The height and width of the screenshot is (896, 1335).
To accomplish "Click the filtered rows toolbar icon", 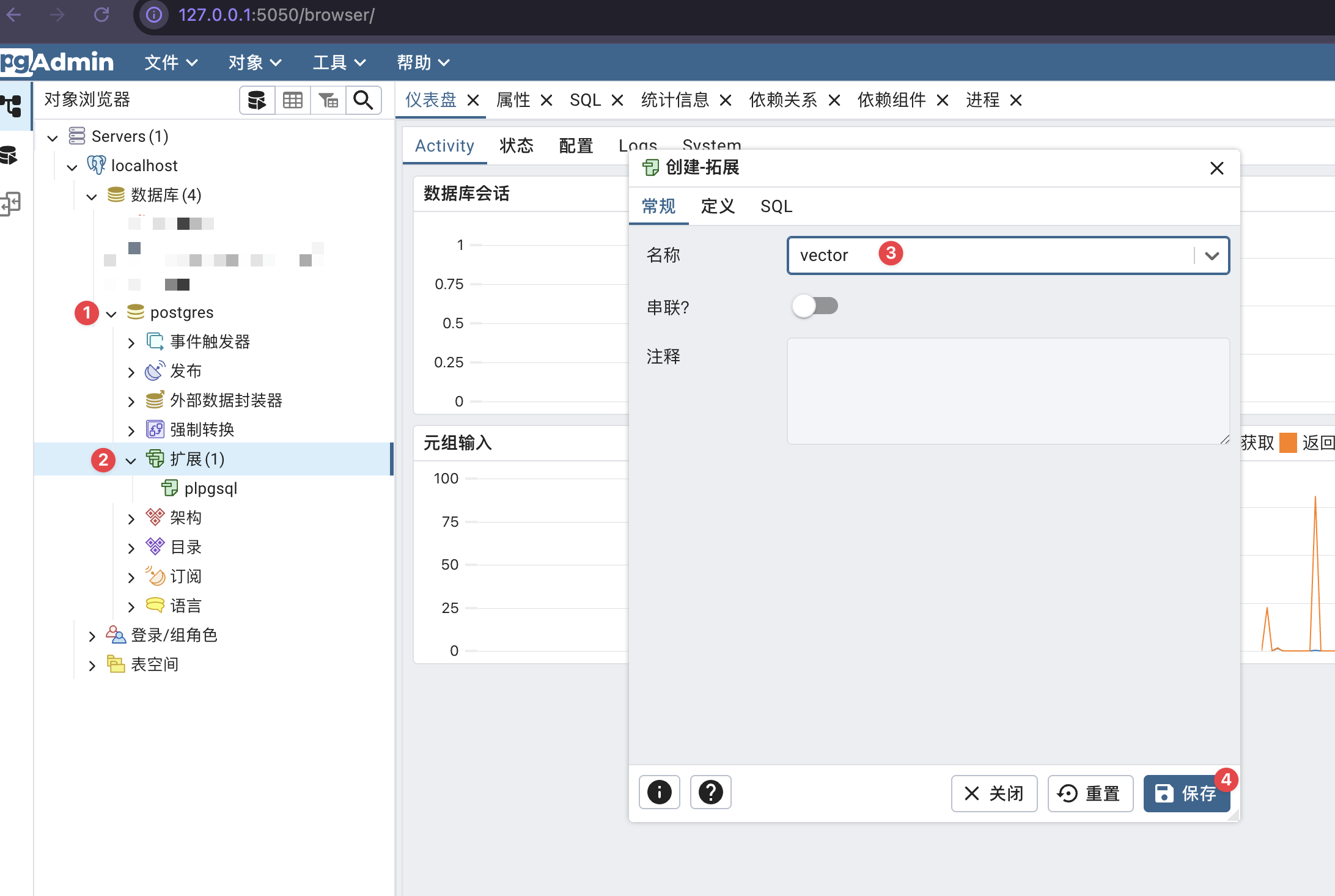I will click(x=328, y=100).
